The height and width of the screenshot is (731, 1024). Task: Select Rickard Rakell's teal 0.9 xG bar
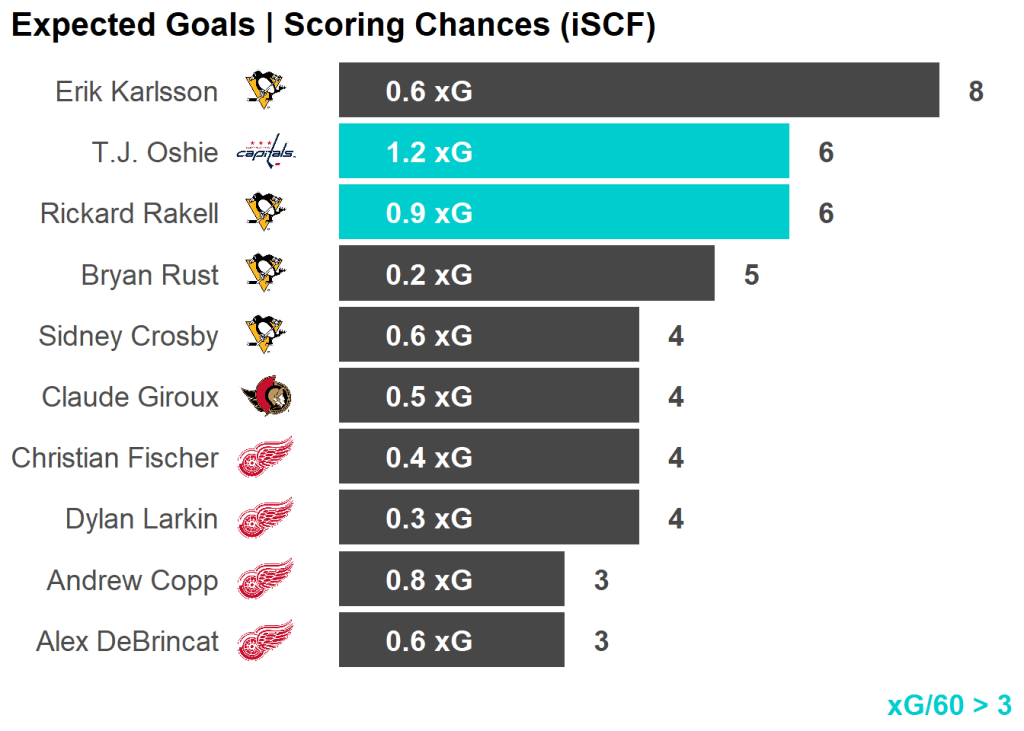(563, 213)
